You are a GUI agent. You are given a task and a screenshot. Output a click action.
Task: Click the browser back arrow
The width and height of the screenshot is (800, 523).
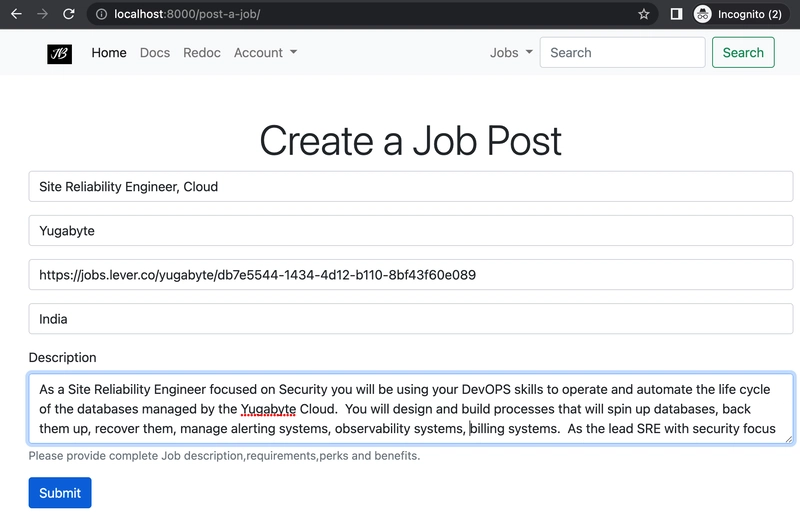(16, 15)
